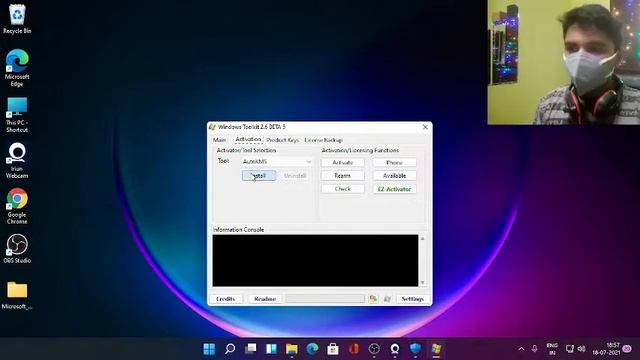Select the Office toolkit icon at bottom
Image resolution: width=640 pixels, height=360 pixels.
tap(373, 299)
